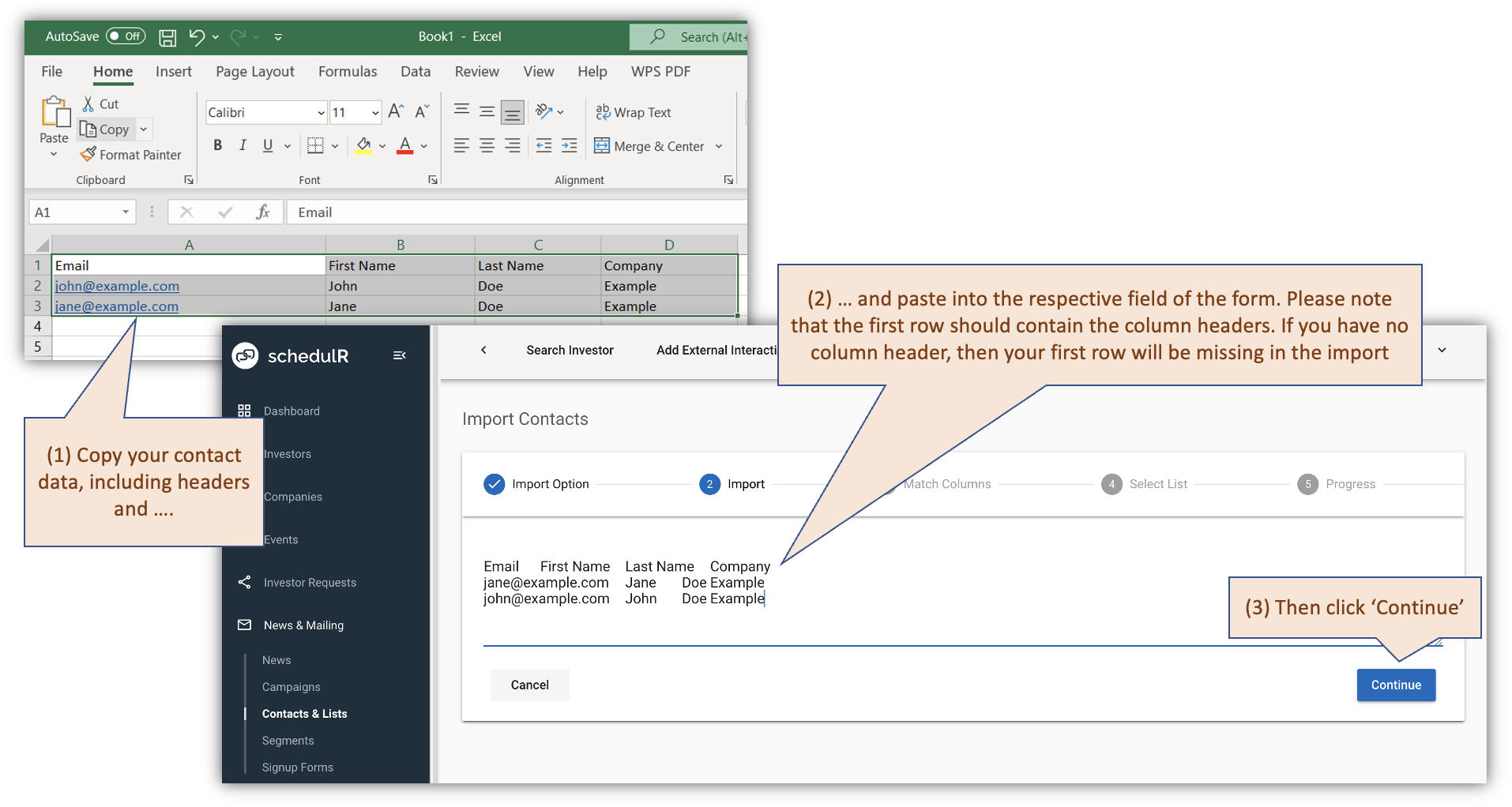Toggle the AutoSave switch
The image size is (1512, 807).
tap(126, 36)
